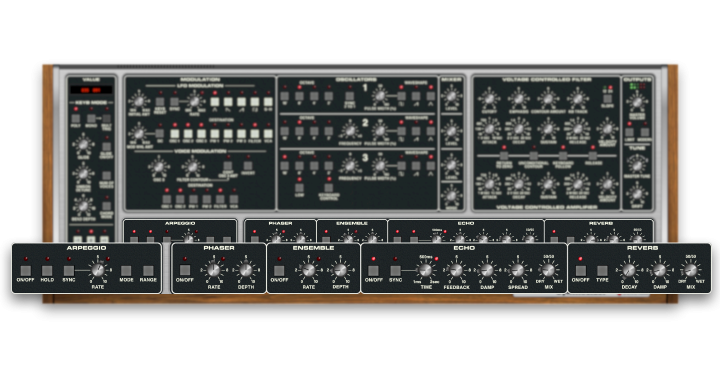
Task: Click the Echo Dry/Wet Mix knob
Action: tap(548, 270)
